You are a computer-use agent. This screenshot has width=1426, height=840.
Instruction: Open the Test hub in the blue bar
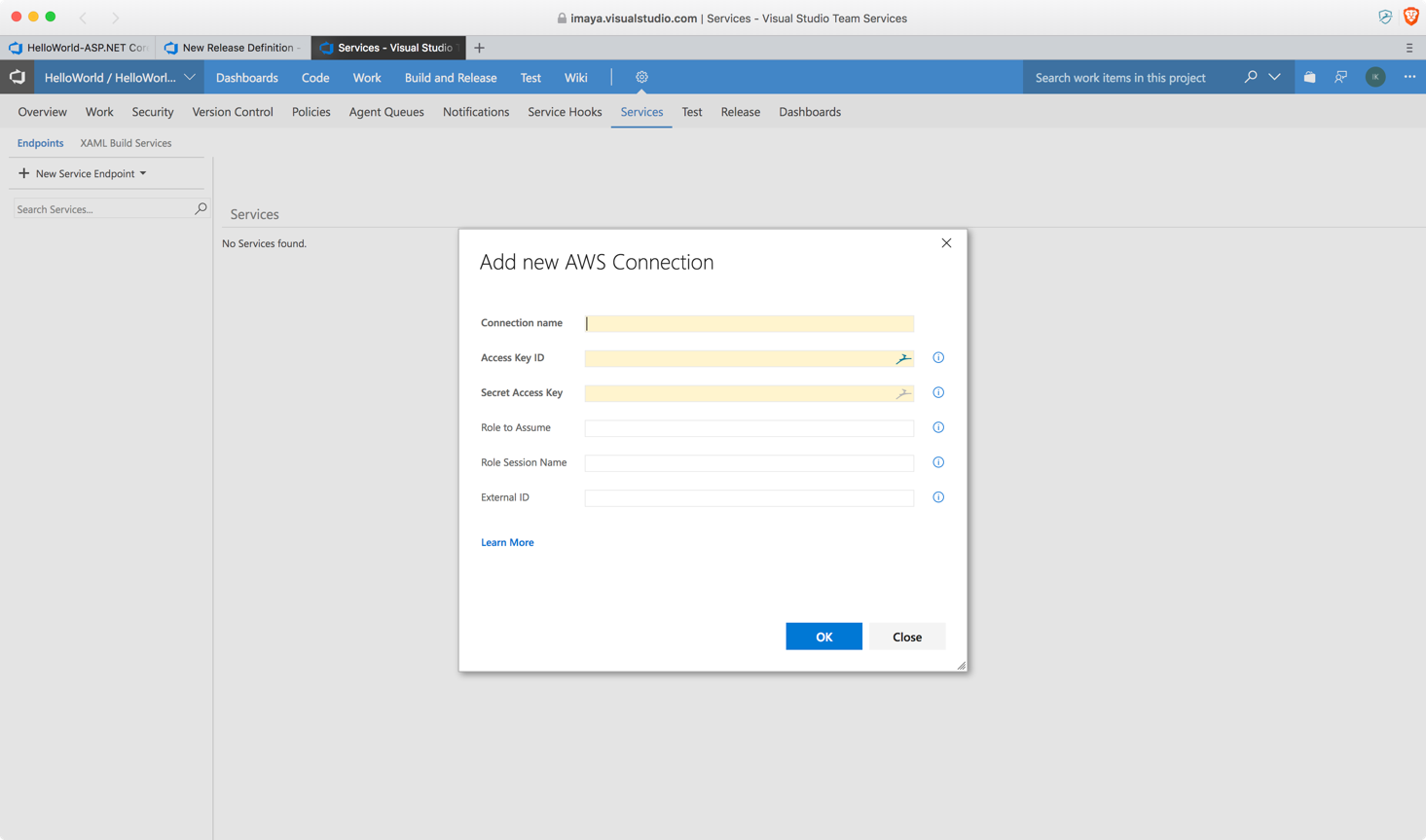point(530,77)
